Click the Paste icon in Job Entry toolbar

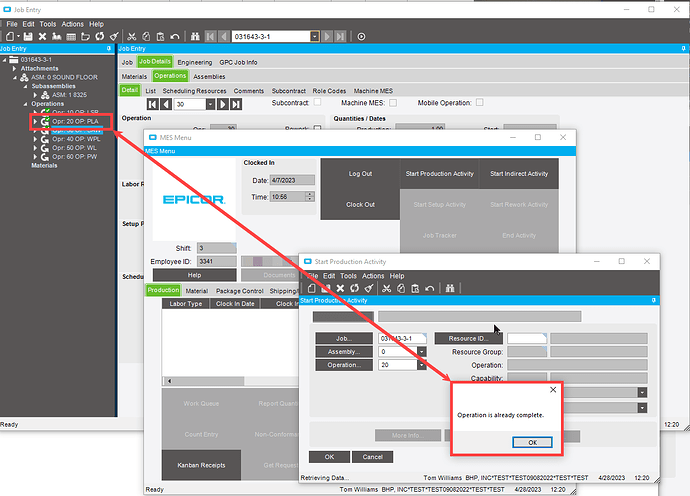coord(160,37)
